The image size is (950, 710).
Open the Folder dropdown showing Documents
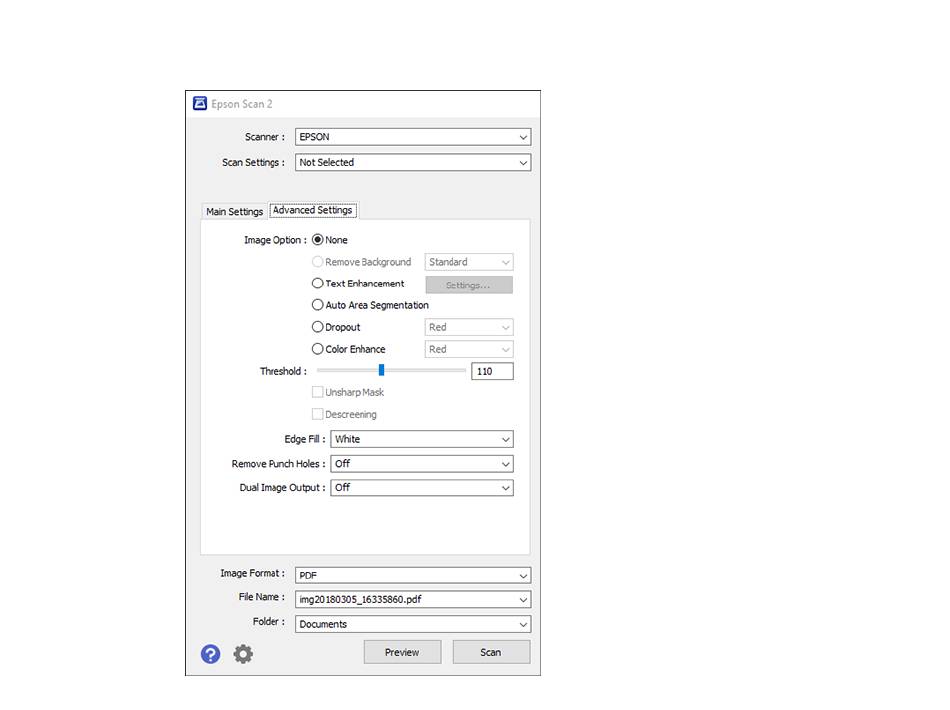point(413,624)
